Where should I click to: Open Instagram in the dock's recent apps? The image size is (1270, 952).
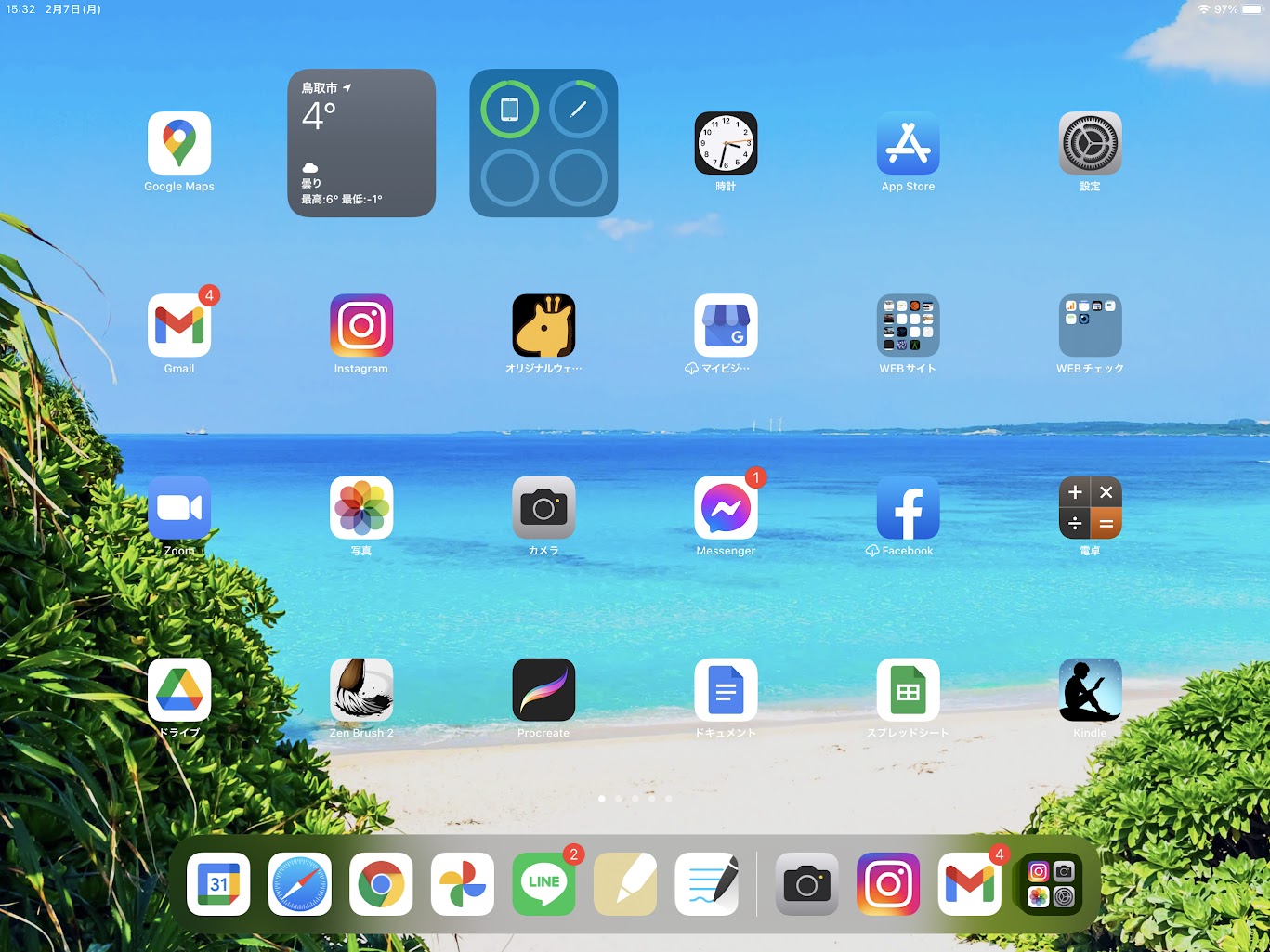coord(888,884)
